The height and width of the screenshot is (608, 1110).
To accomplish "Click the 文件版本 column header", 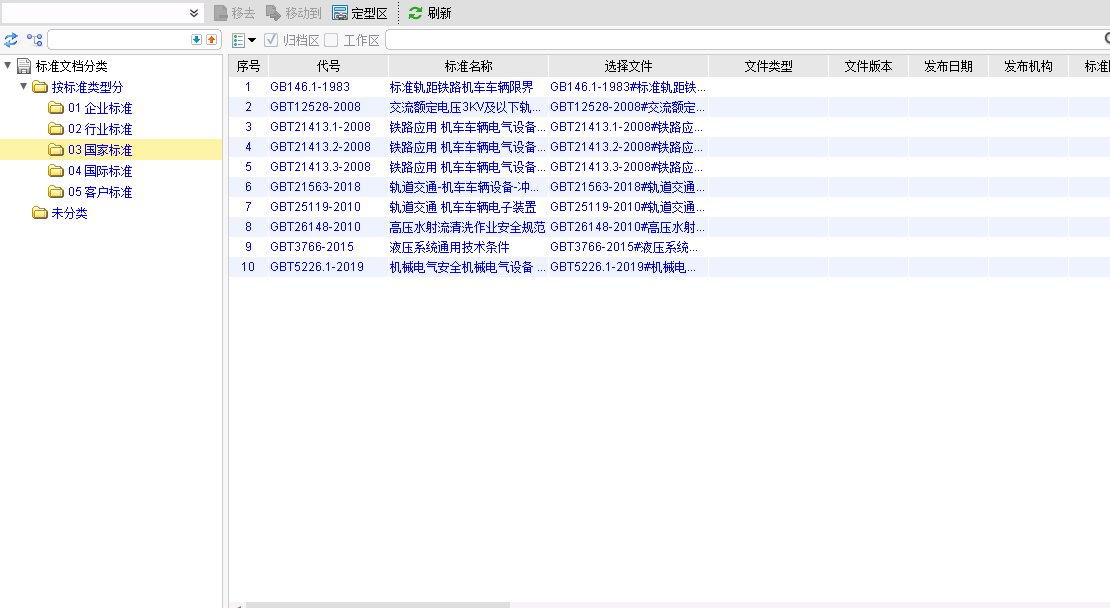I will [868, 66].
